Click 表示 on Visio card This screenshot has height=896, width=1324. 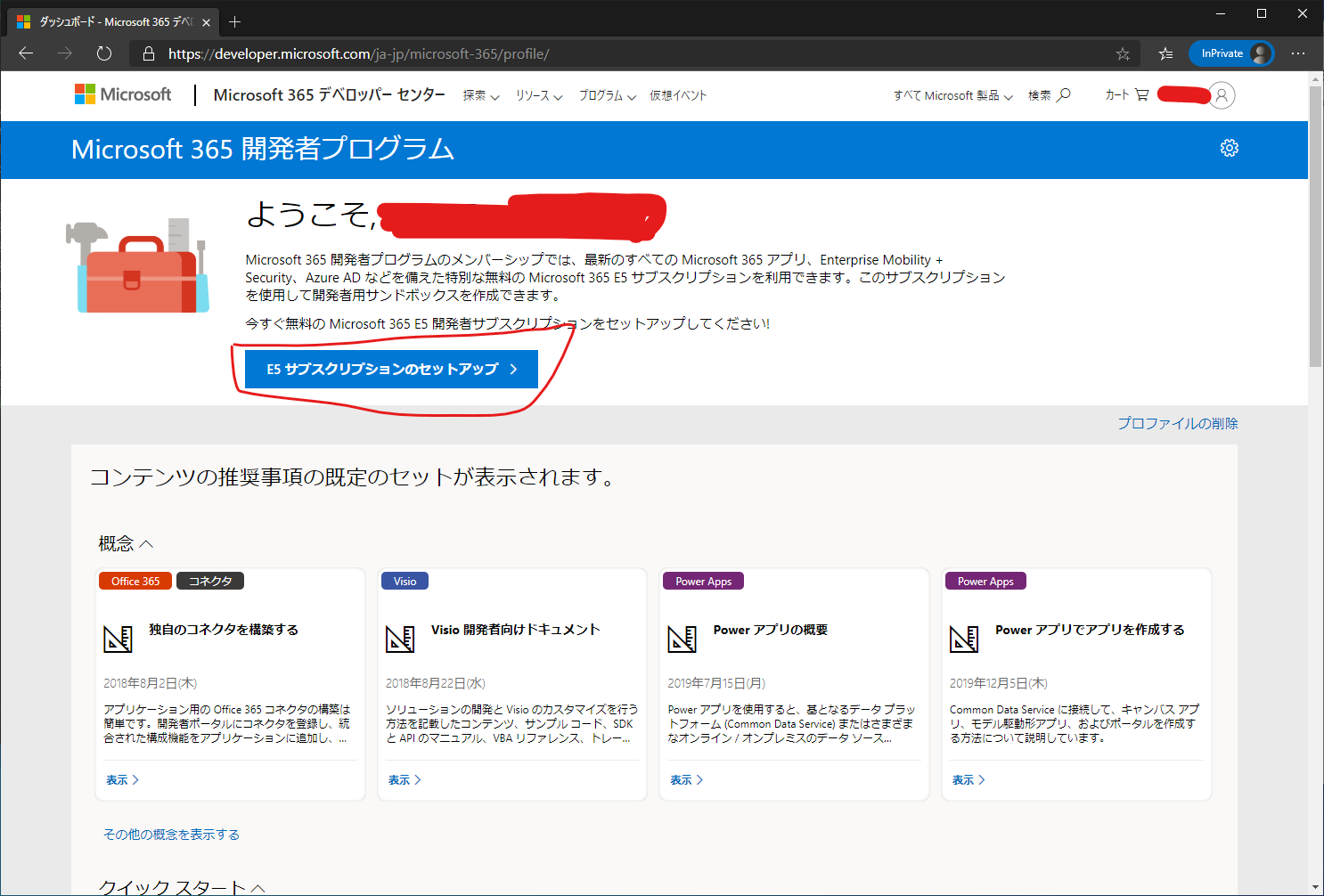[x=405, y=779]
